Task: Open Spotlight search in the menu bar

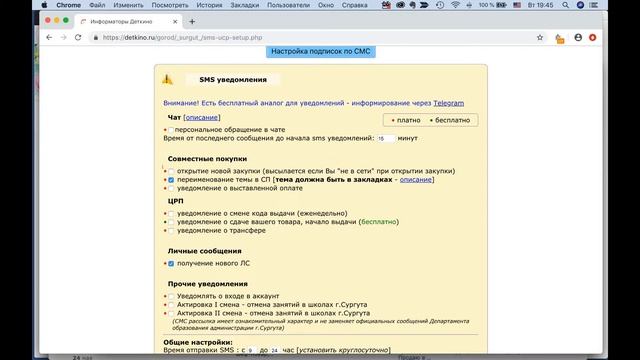Action: (565, 5)
